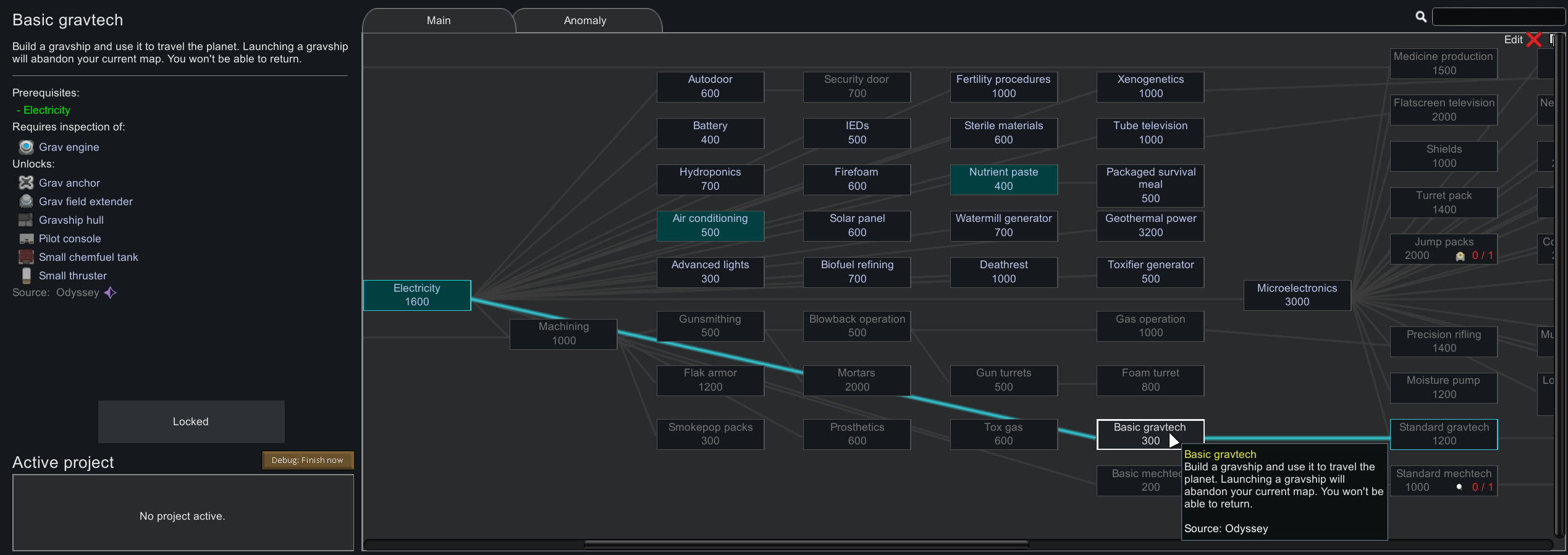Select the Standard gravtech research node
1568x555 pixels.
[1444, 434]
